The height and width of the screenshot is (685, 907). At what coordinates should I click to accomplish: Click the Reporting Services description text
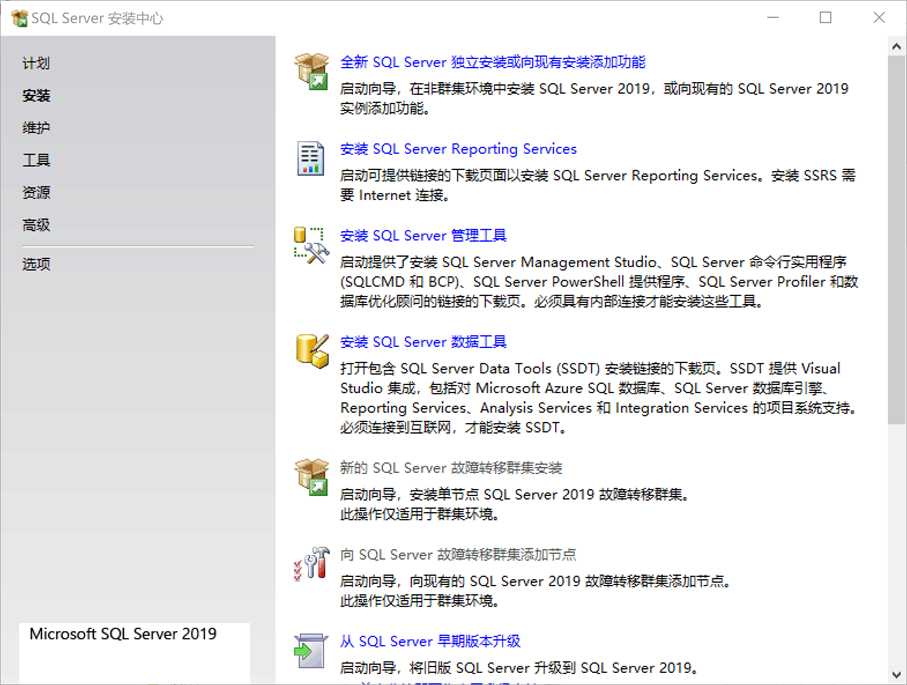(598, 185)
